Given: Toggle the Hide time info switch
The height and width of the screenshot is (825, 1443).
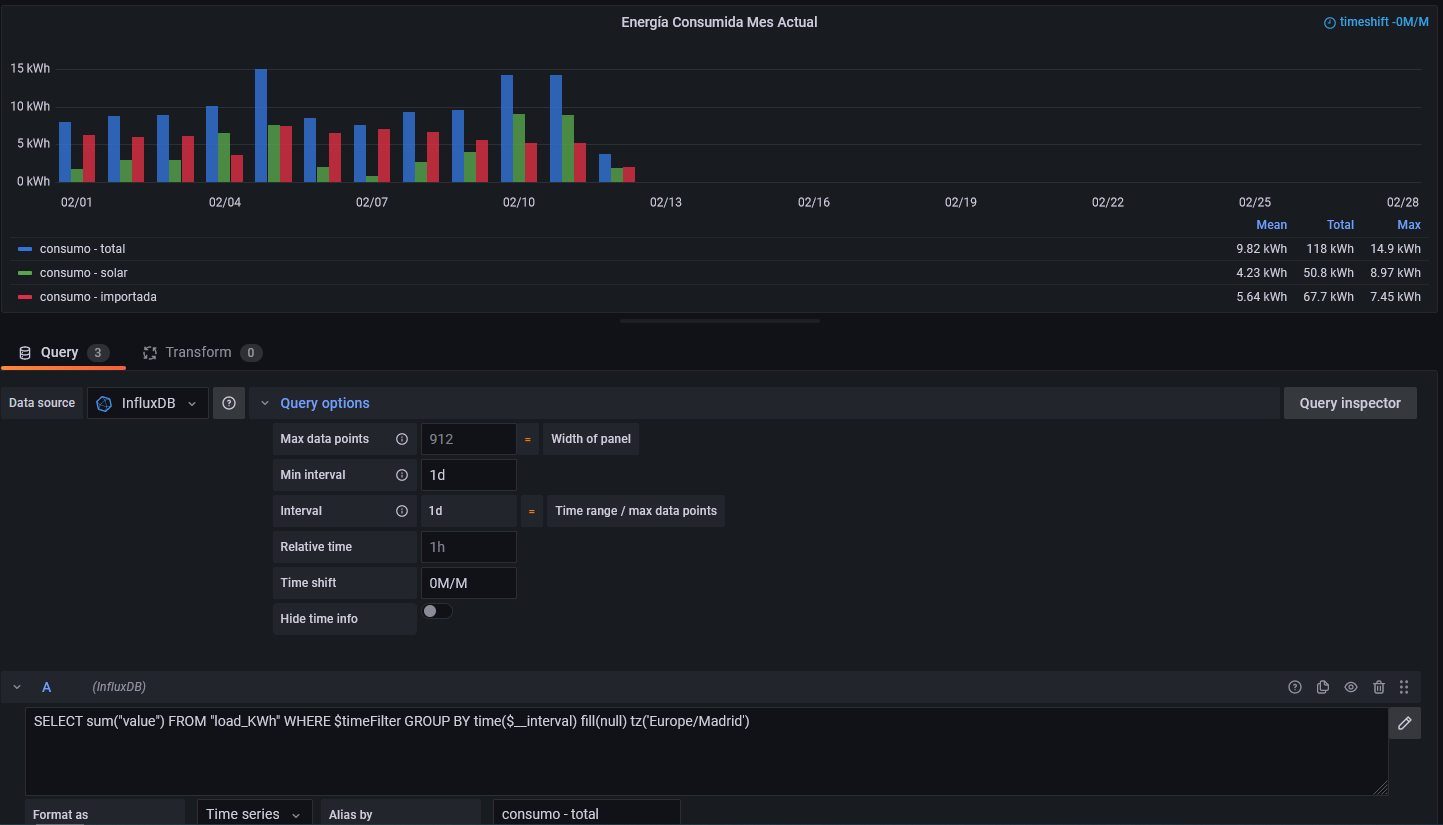Looking at the screenshot, I should pyautogui.click(x=438, y=611).
